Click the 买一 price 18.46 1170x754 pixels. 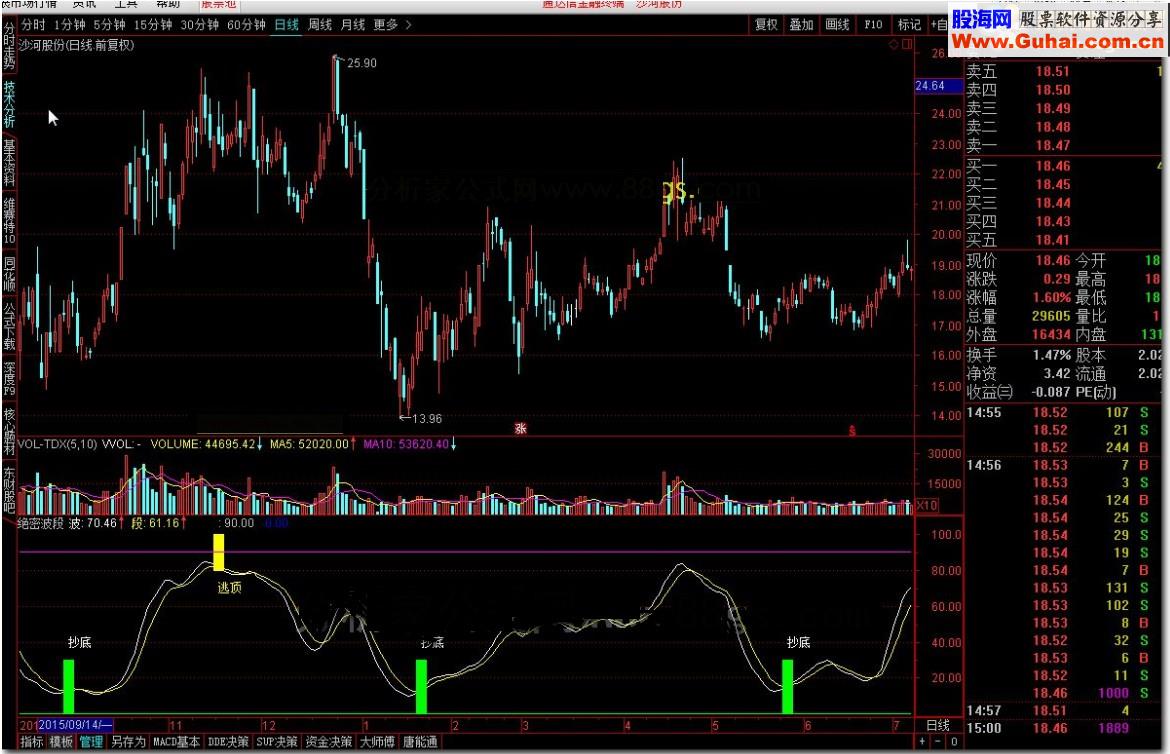[x=1053, y=166]
